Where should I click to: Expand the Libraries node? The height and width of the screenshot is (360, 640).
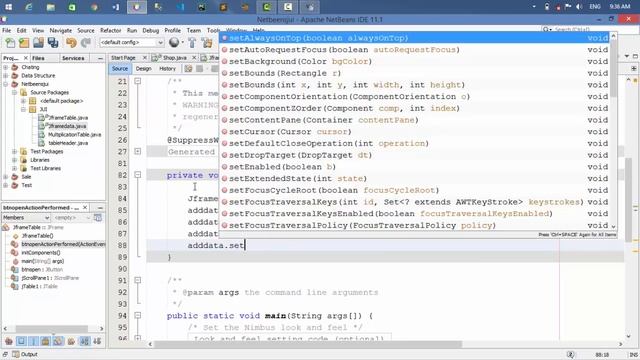click(x=14, y=160)
